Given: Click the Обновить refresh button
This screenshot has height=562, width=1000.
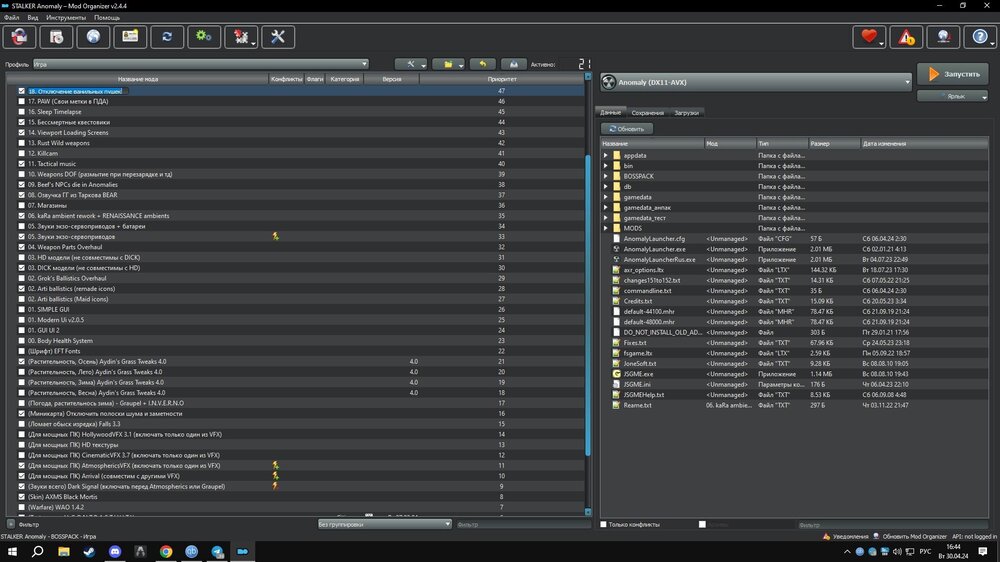Looking at the screenshot, I should coord(627,129).
